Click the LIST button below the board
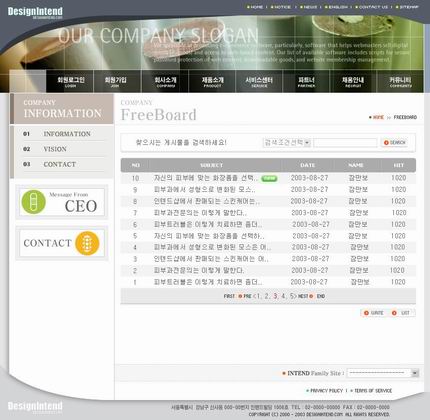The height and width of the screenshot is (420, 430). (401, 313)
